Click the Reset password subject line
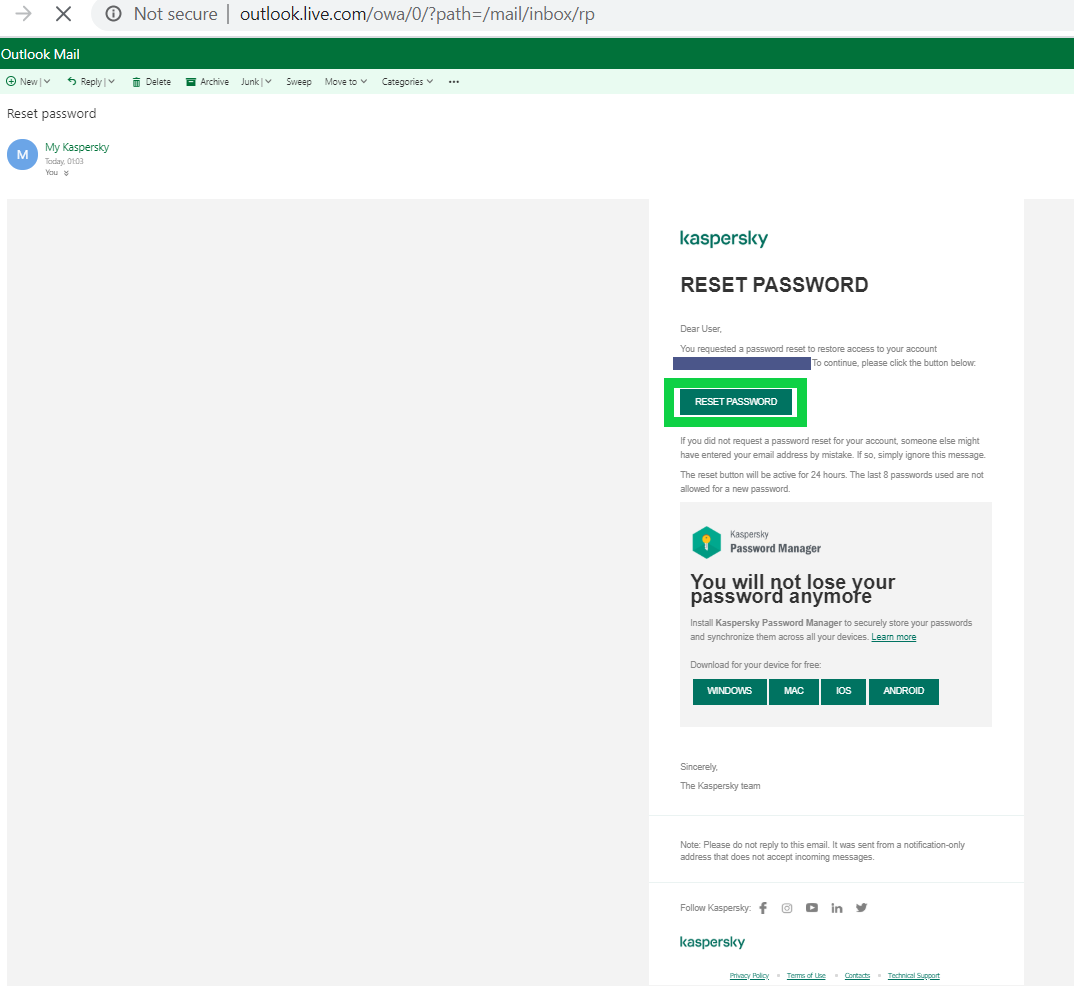1074x986 pixels. pos(51,114)
